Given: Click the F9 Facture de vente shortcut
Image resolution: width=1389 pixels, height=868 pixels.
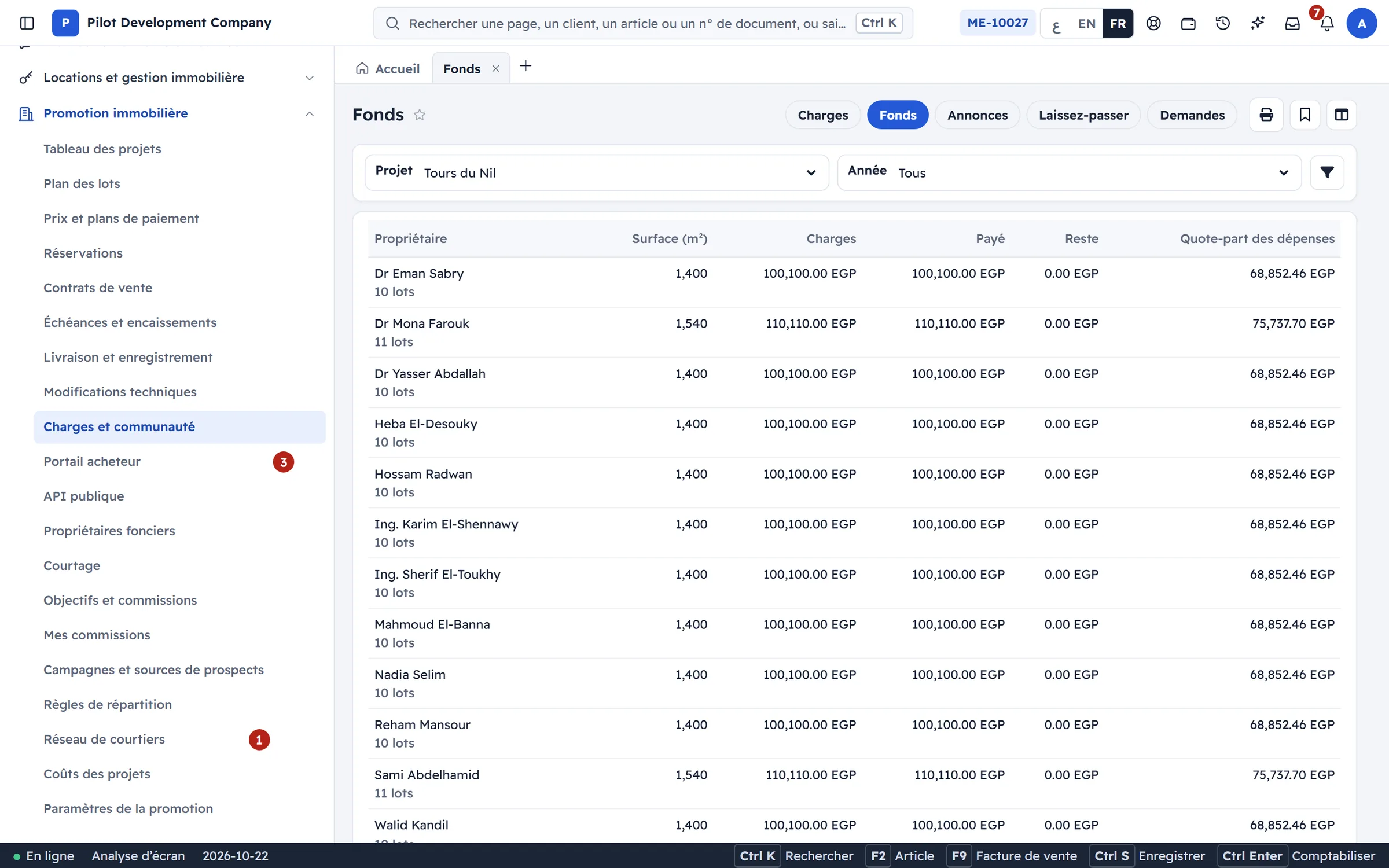Looking at the screenshot, I should coord(1013,856).
